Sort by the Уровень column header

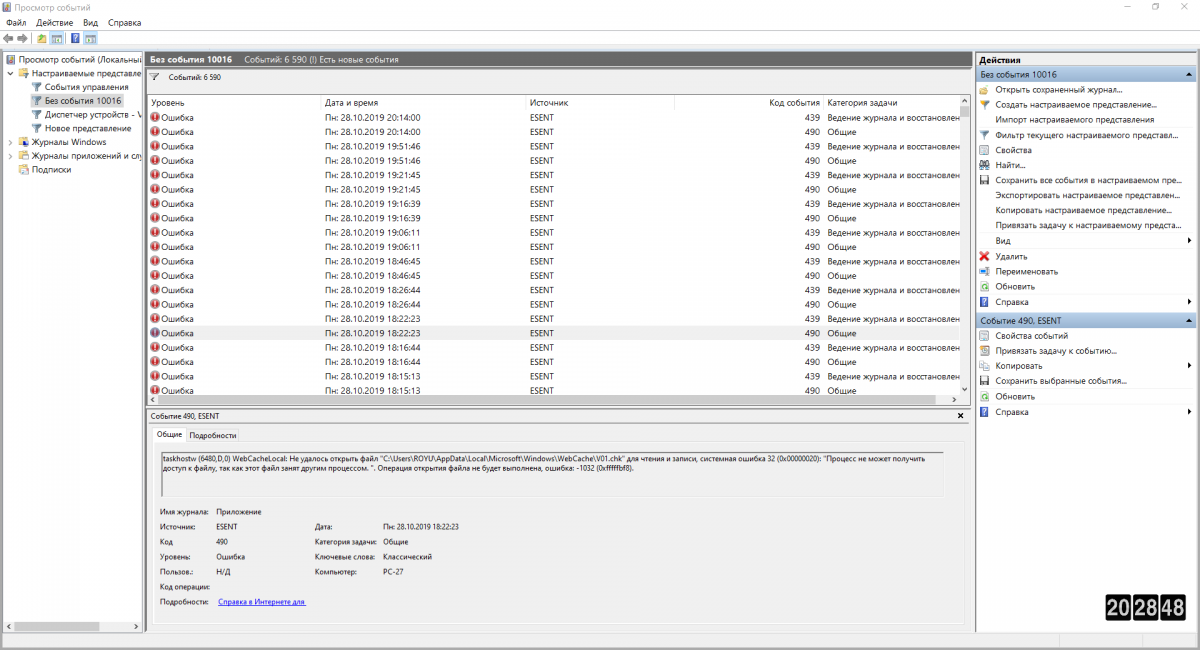point(234,103)
